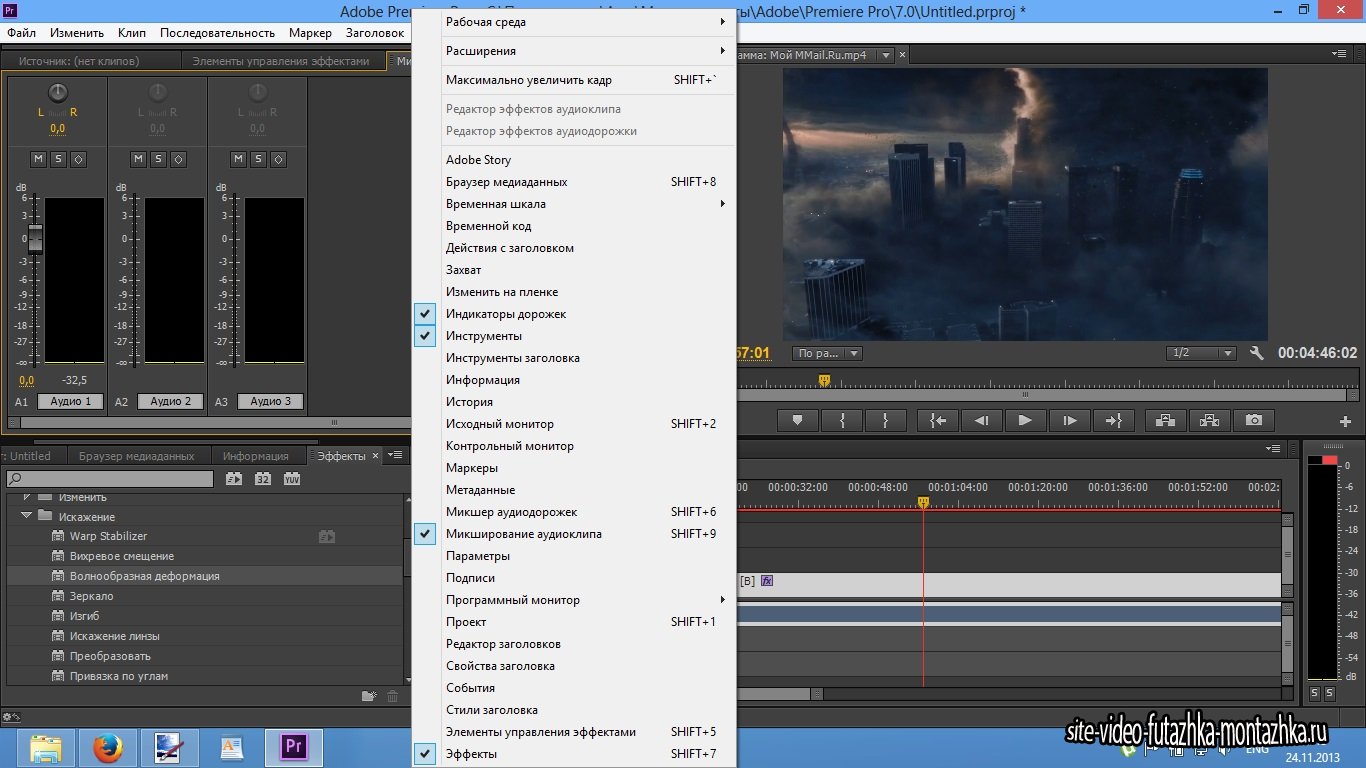This screenshot has height=768, width=1366.
Task: Open the button editor plus icon
Action: tap(1345, 422)
